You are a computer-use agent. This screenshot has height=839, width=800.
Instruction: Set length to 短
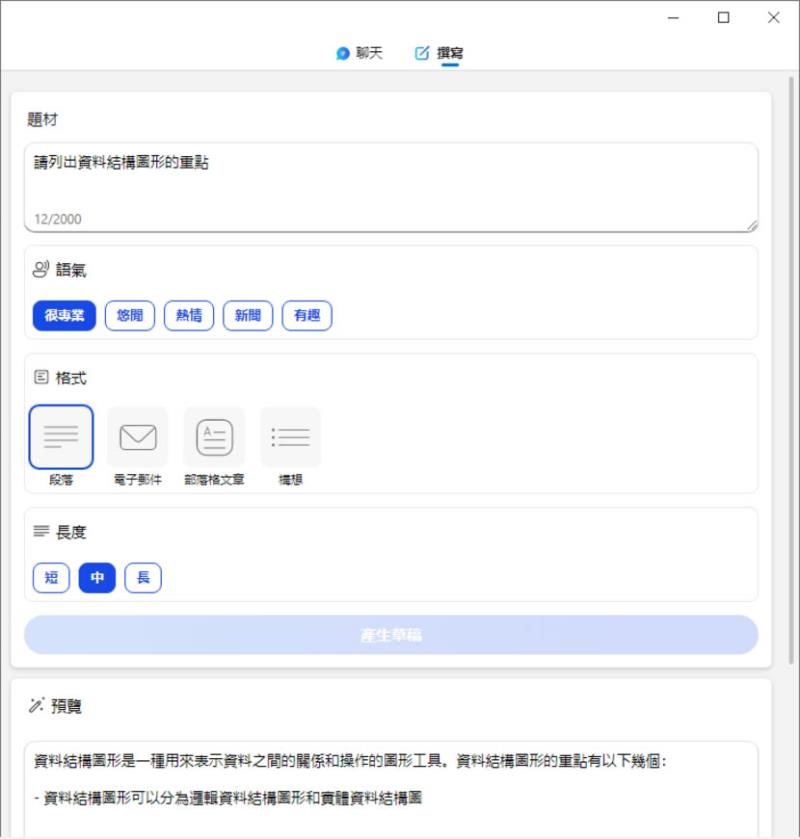pos(51,578)
